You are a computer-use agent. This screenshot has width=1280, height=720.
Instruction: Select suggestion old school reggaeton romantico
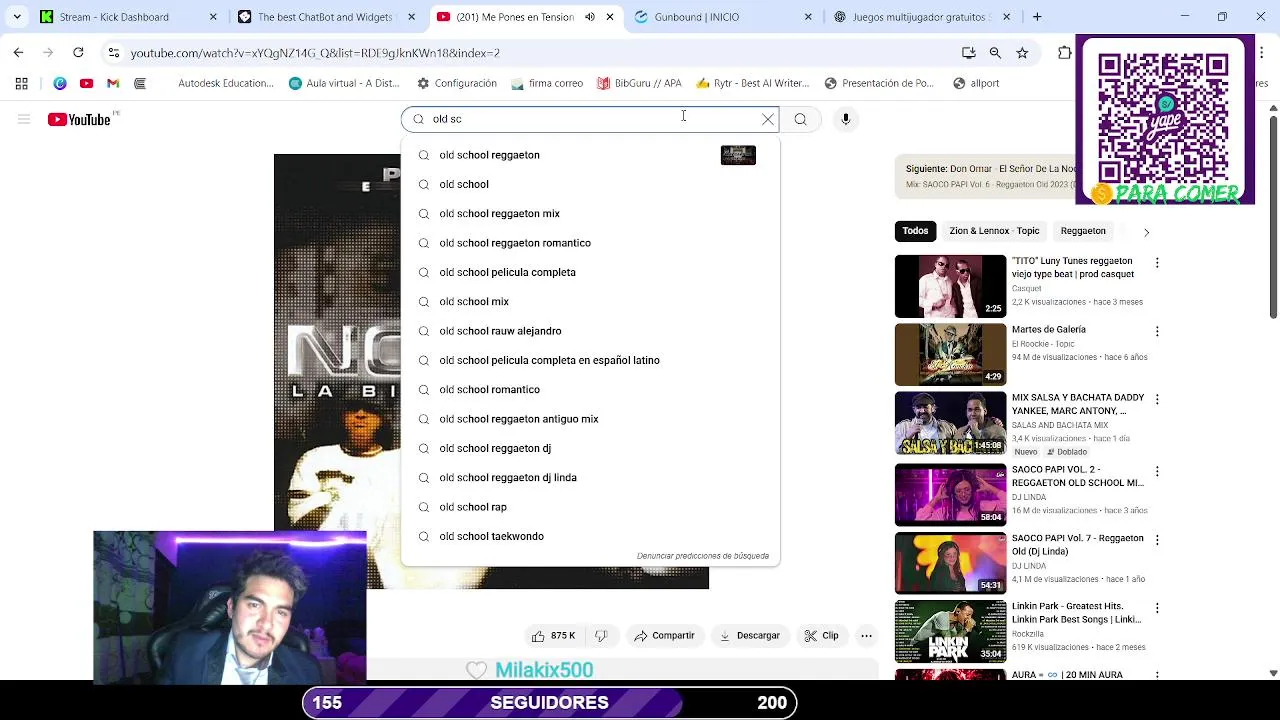[x=590, y=243]
